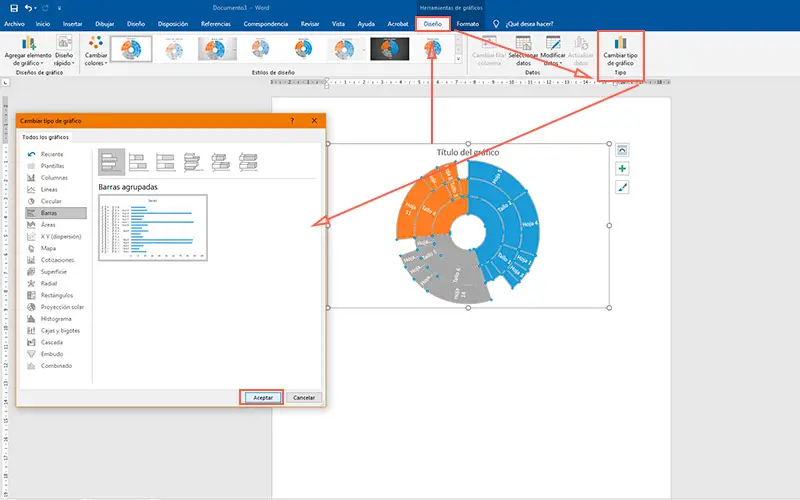The image size is (800, 500).
Task: Click the Aceptar button
Action: pyautogui.click(x=263, y=397)
